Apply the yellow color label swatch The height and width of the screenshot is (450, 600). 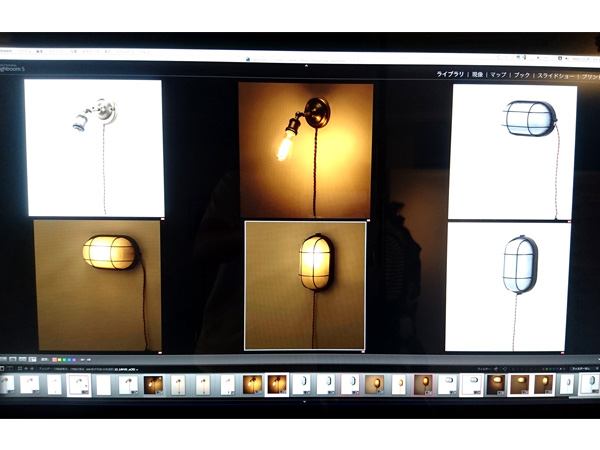[x=59, y=360]
